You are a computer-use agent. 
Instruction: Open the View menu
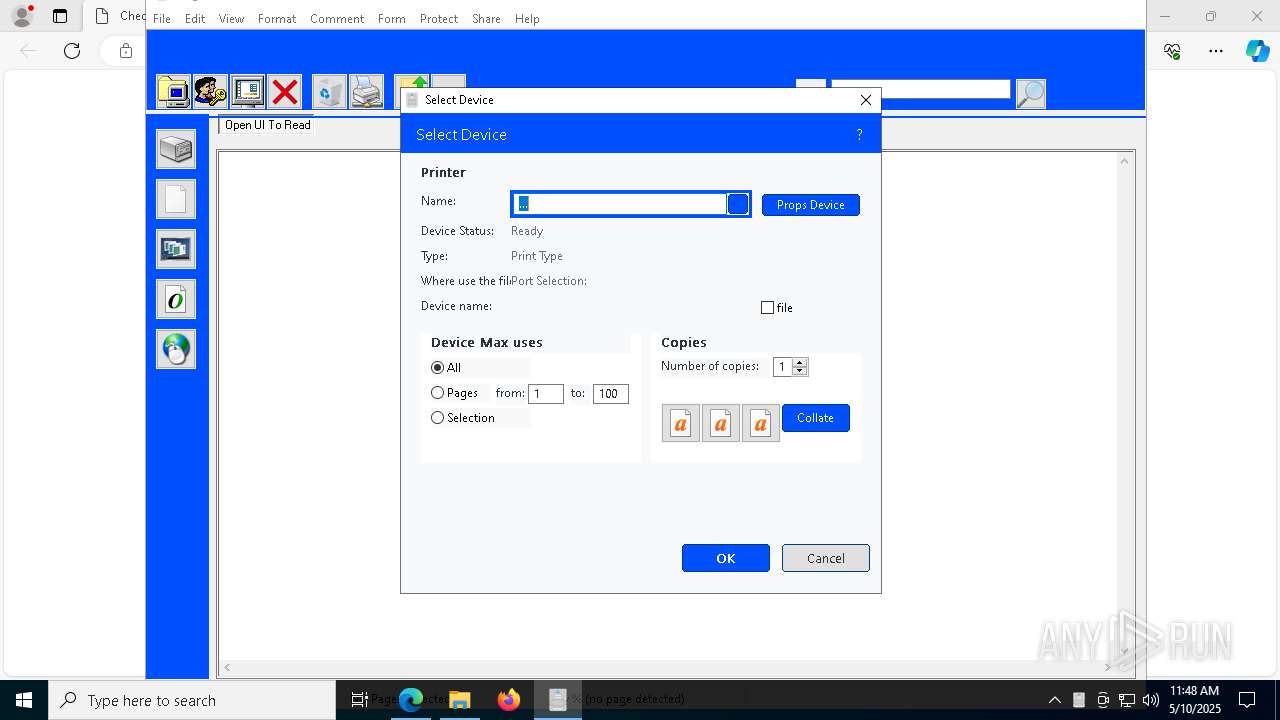coord(231,19)
